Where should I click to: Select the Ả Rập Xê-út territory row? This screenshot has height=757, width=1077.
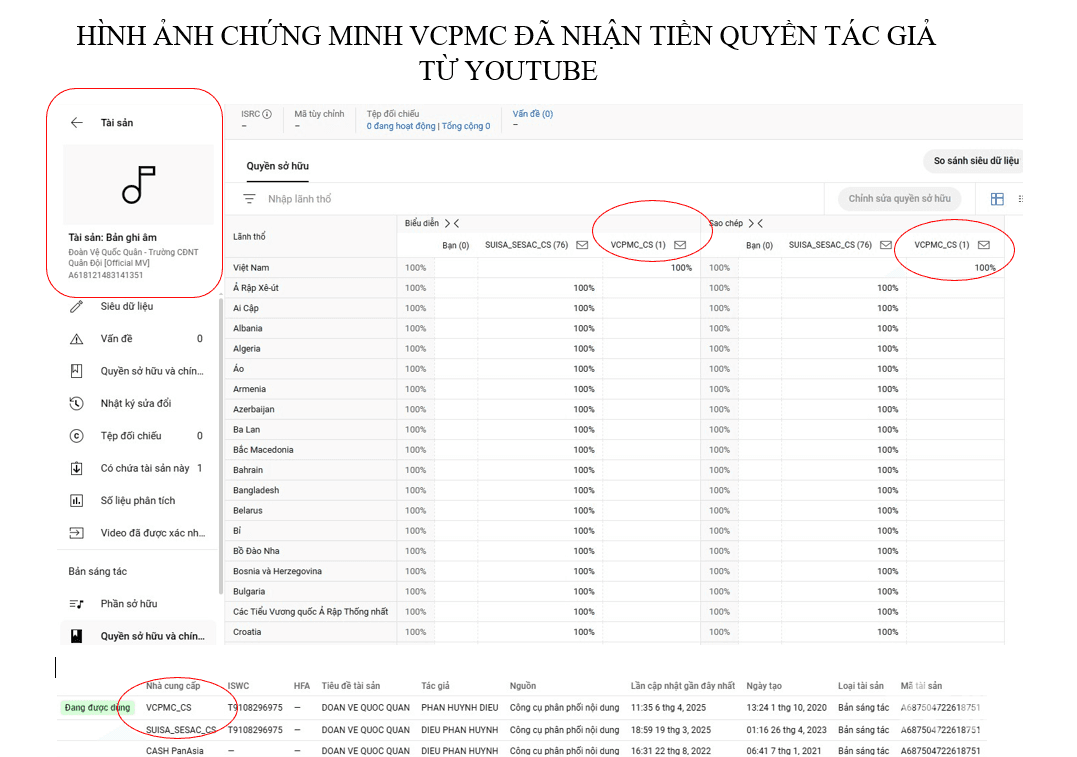tap(615, 288)
